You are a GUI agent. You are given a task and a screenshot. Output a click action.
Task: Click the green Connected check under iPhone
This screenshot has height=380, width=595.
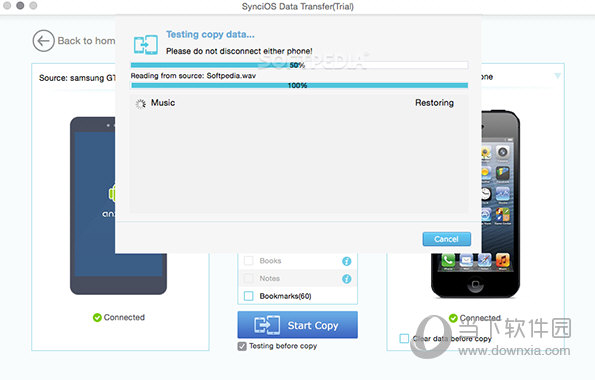(453, 318)
